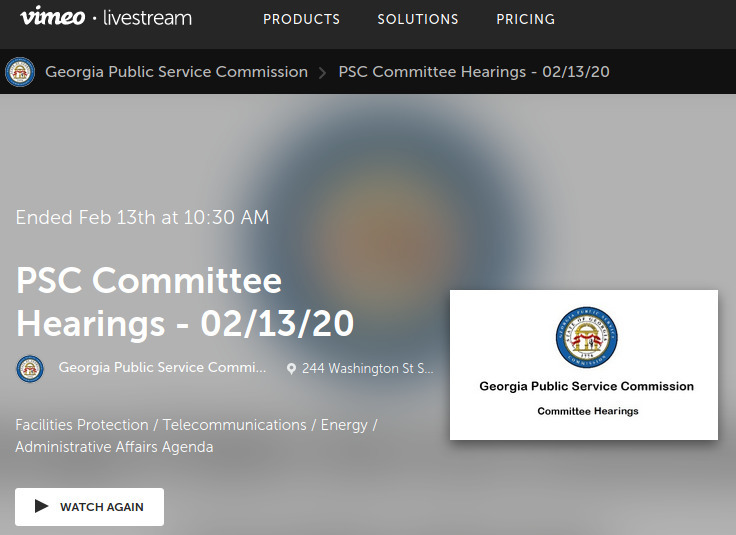736x535 pixels.
Task: Click Georgia Public Service Commission text in thumbnail
Action: coord(586,386)
